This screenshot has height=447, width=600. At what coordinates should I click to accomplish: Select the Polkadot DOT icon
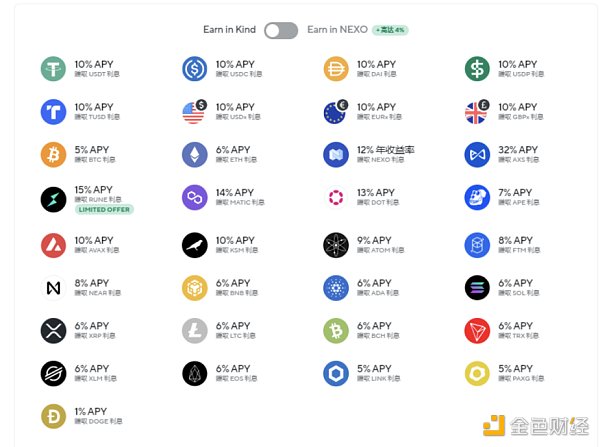pyautogui.click(x=335, y=198)
